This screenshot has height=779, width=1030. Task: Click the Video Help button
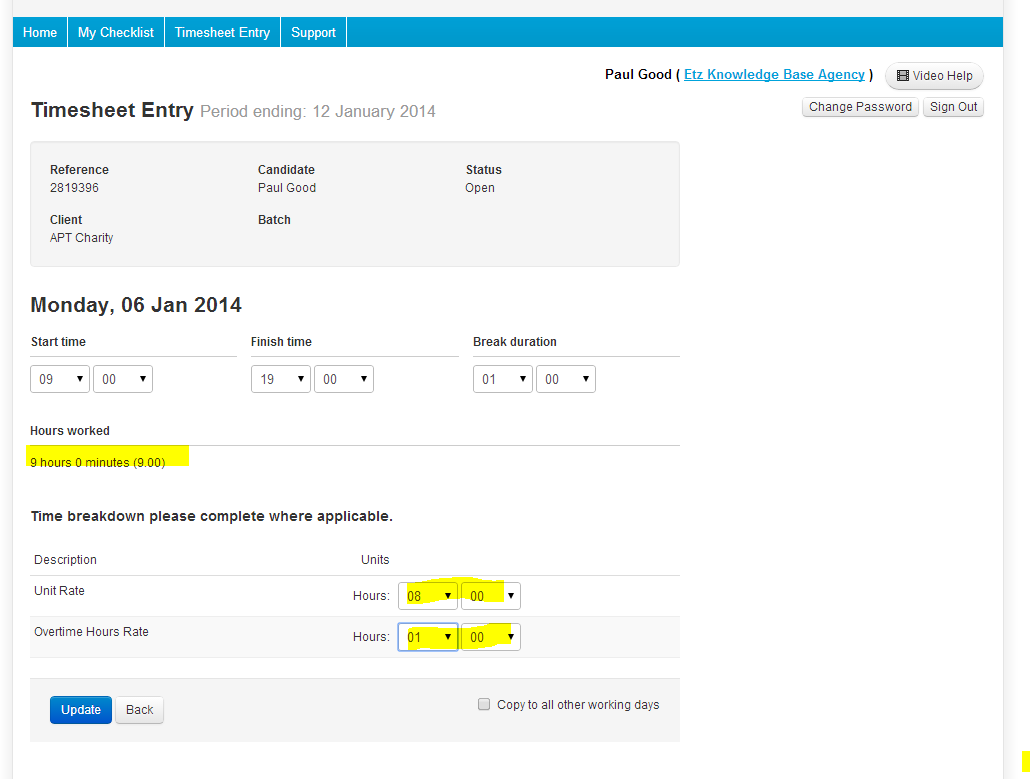[934, 76]
